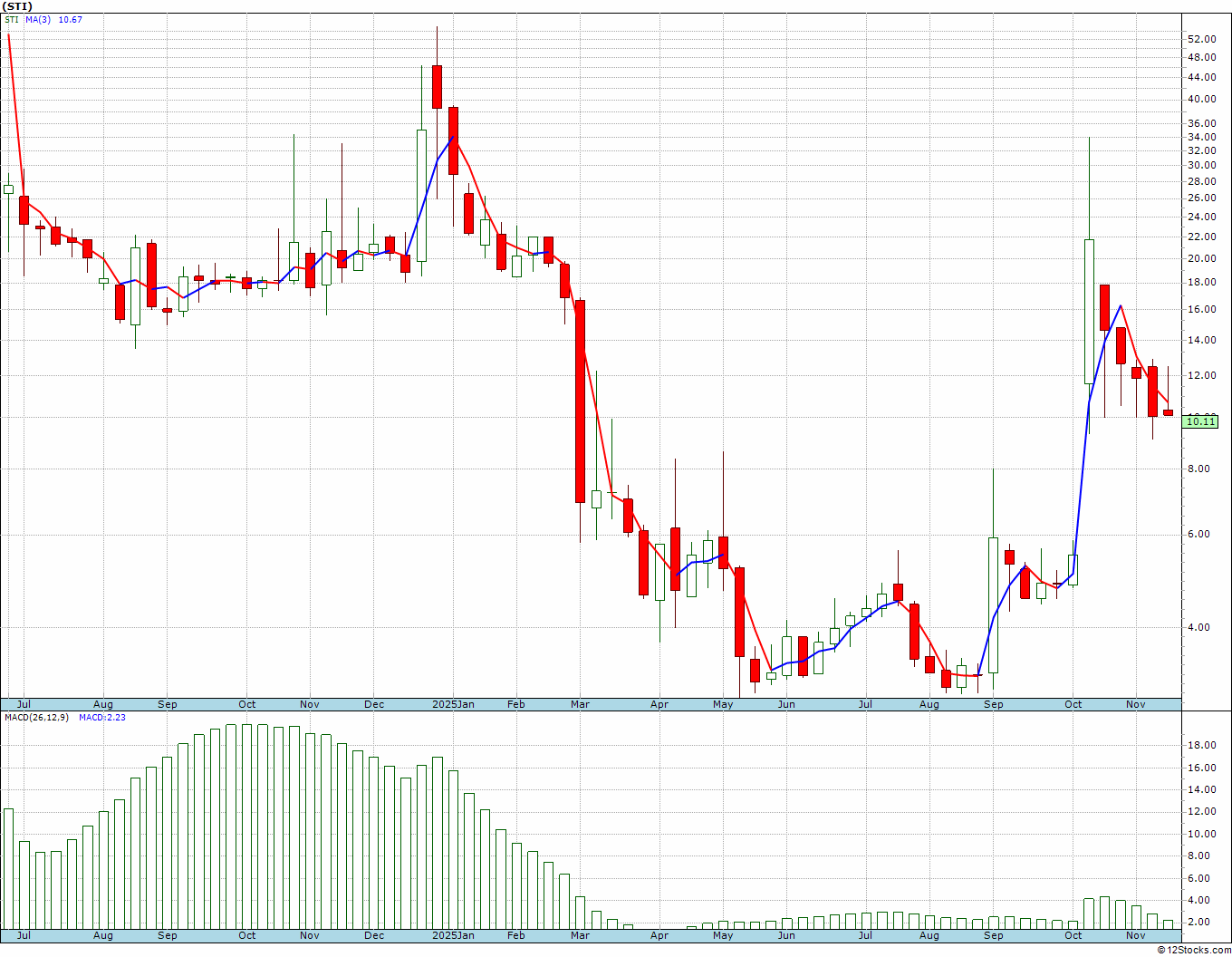Click 2025Jan on the price chart time axis

point(453,704)
